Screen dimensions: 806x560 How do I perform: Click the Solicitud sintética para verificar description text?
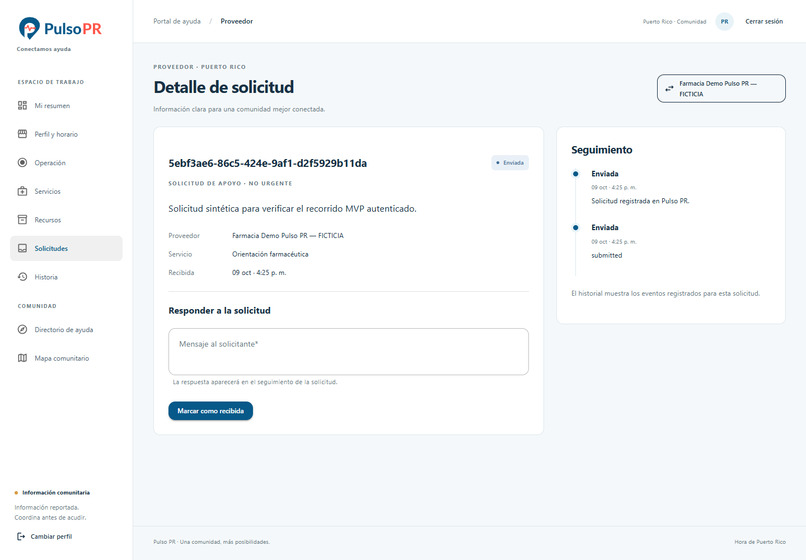click(x=292, y=209)
